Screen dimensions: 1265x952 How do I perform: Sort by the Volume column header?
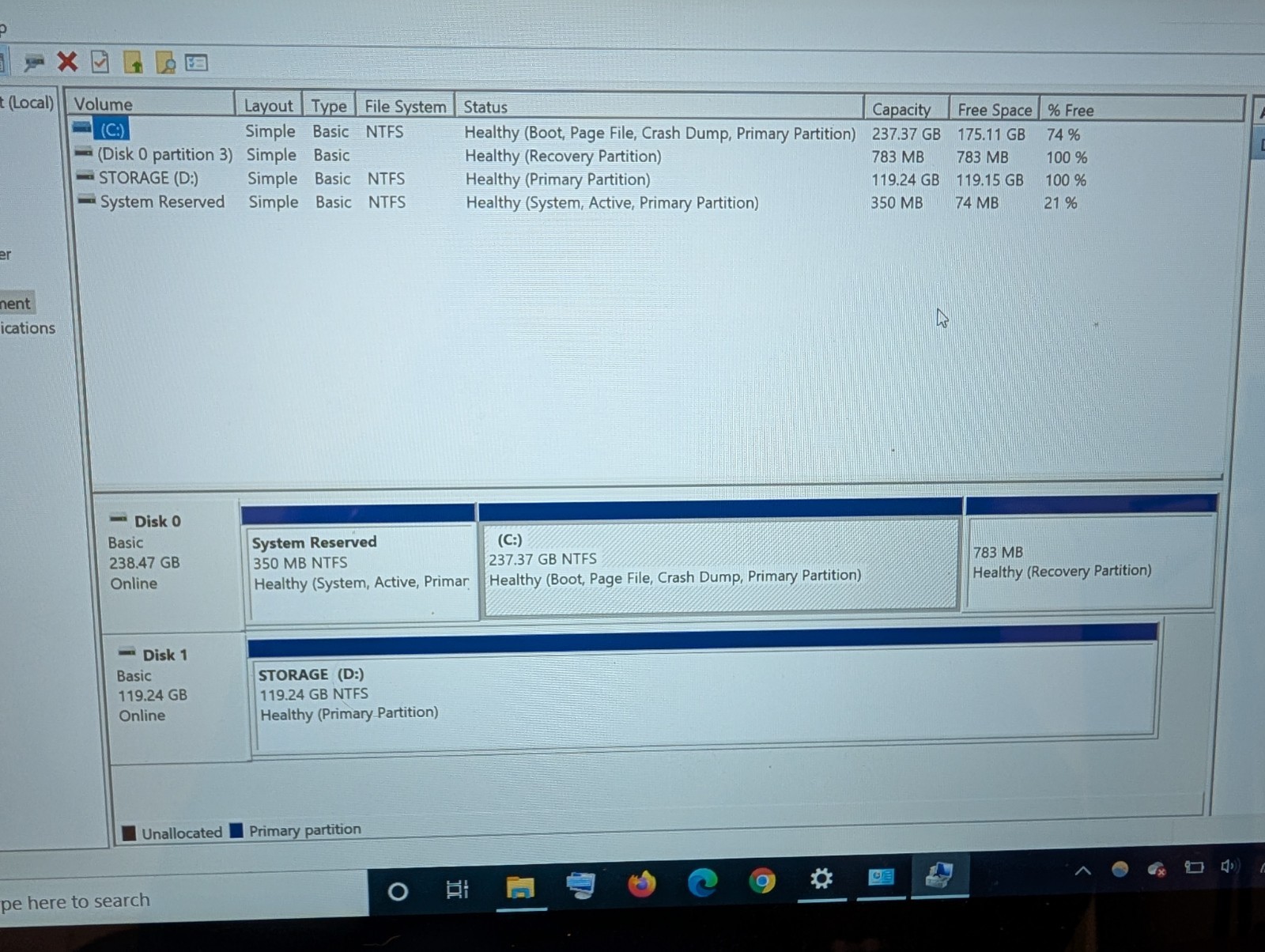151,104
